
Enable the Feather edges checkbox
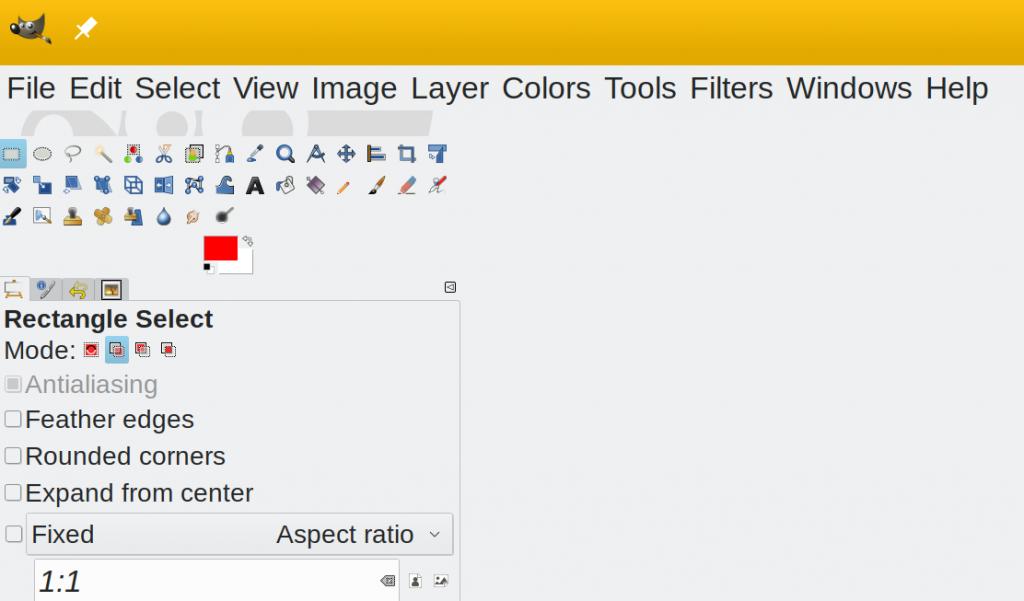point(13,419)
